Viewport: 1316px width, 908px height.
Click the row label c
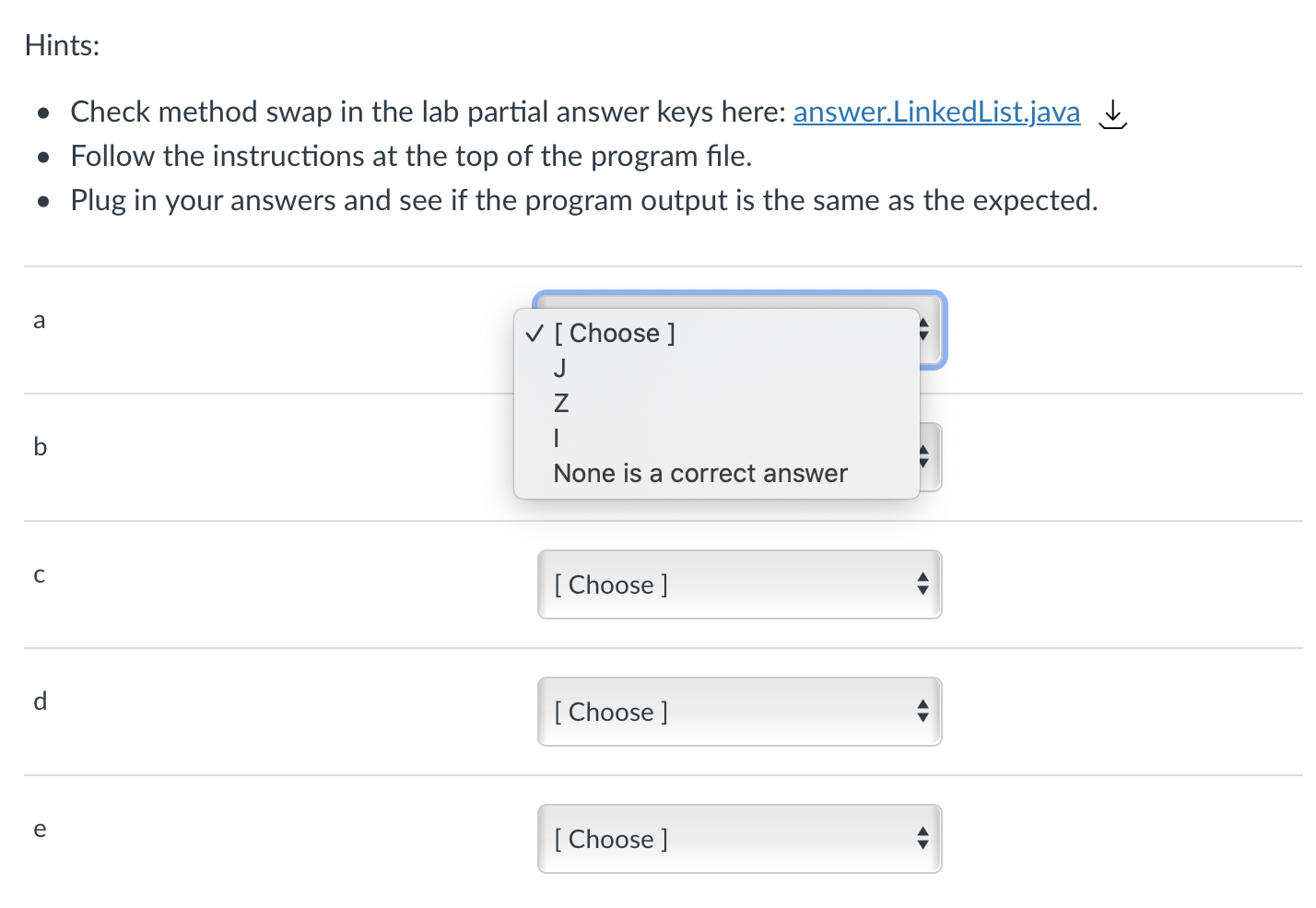(x=40, y=575)
